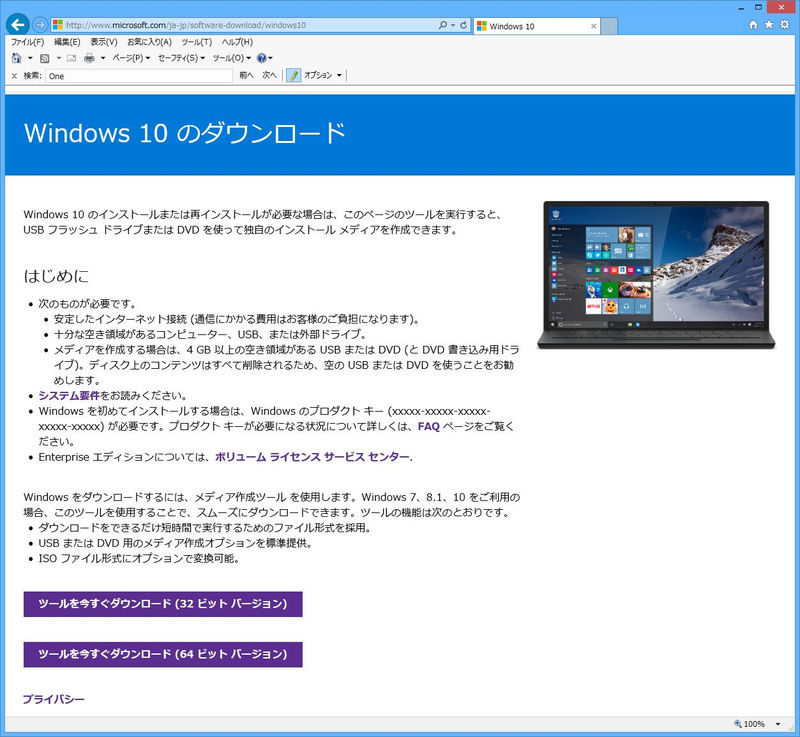The height and width of the screenshot is (737, 800).
Task: Click the Microsoft site icon in address bar
Action: [58, 25]
